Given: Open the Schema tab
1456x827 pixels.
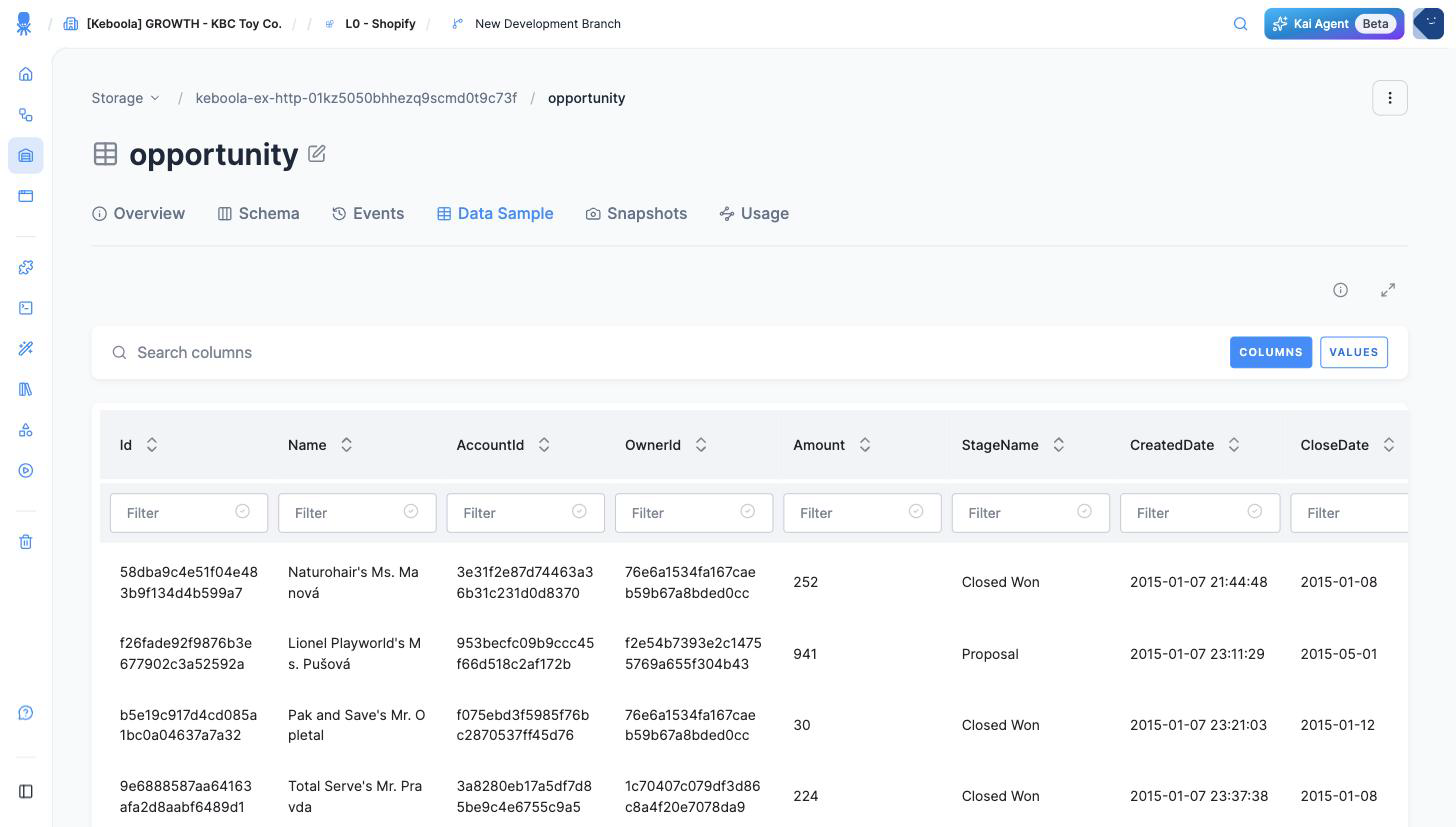Looking at the screenshot, I should click(x=258, y=213).
